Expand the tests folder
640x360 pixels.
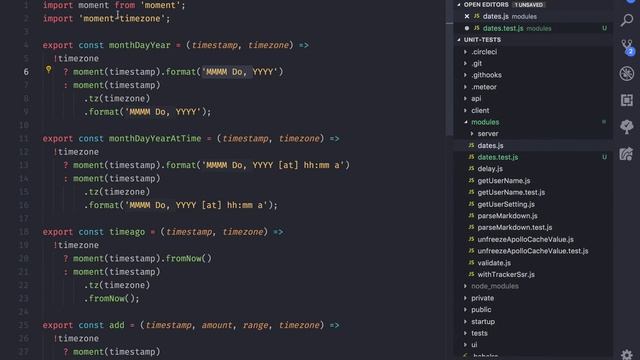tap(465, 333)
